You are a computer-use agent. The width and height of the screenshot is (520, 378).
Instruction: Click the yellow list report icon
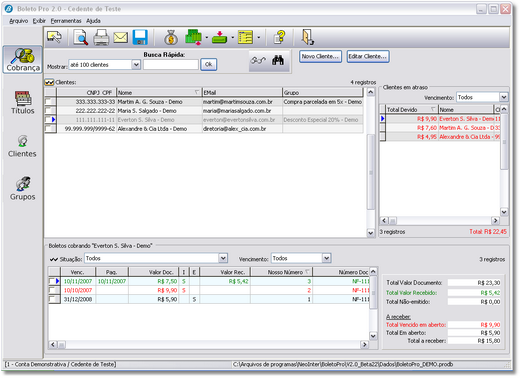pos(246,37)
